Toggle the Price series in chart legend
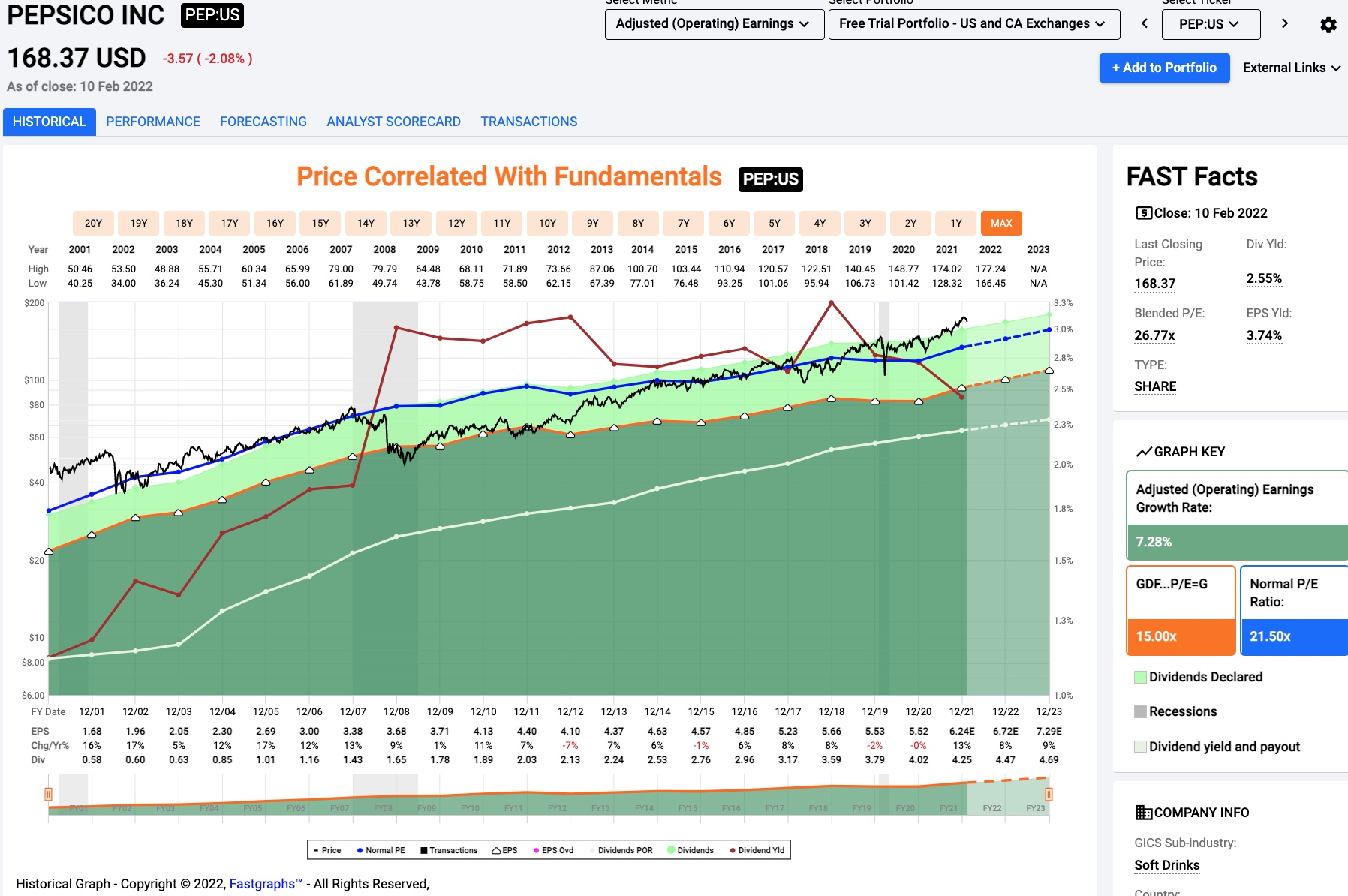Screen dimensions: 1348x896 point(326,850)
